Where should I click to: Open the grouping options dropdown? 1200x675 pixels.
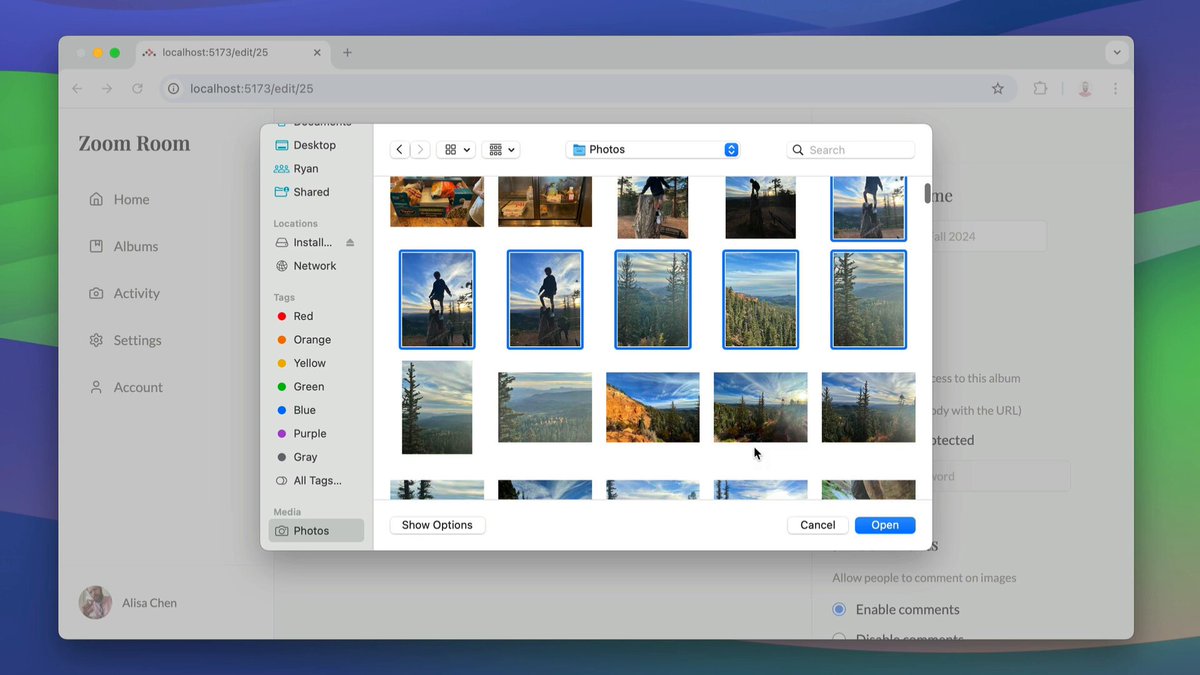[x=501, y=150]
